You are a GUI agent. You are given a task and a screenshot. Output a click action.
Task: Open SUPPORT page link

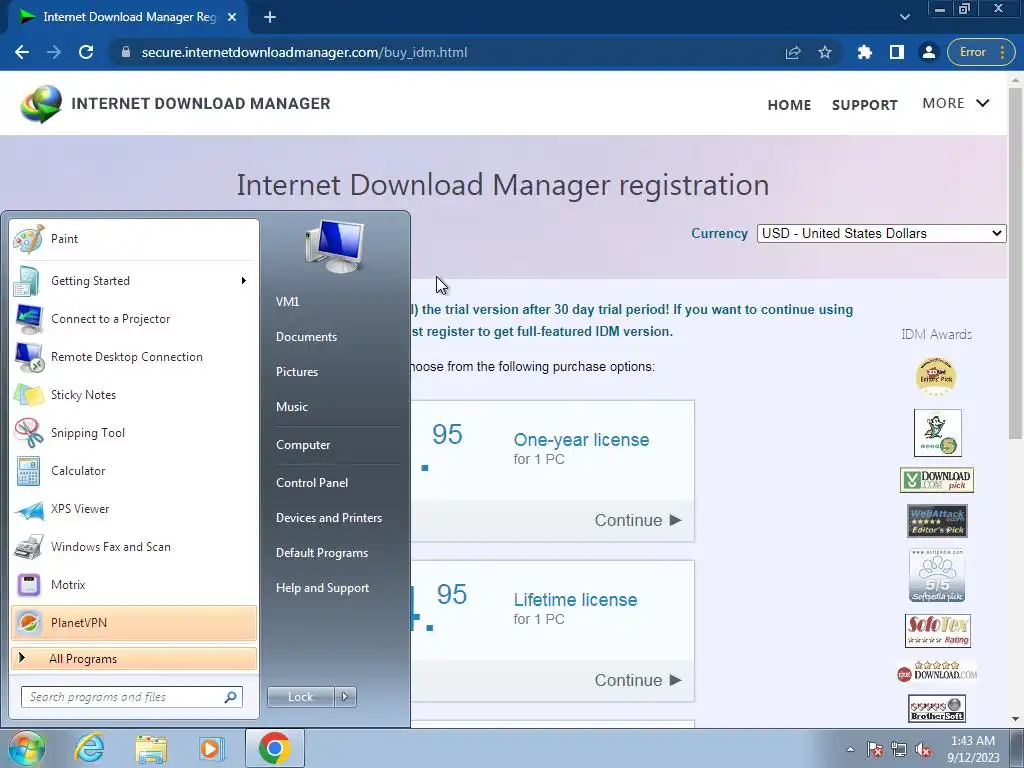click(865, 105)
